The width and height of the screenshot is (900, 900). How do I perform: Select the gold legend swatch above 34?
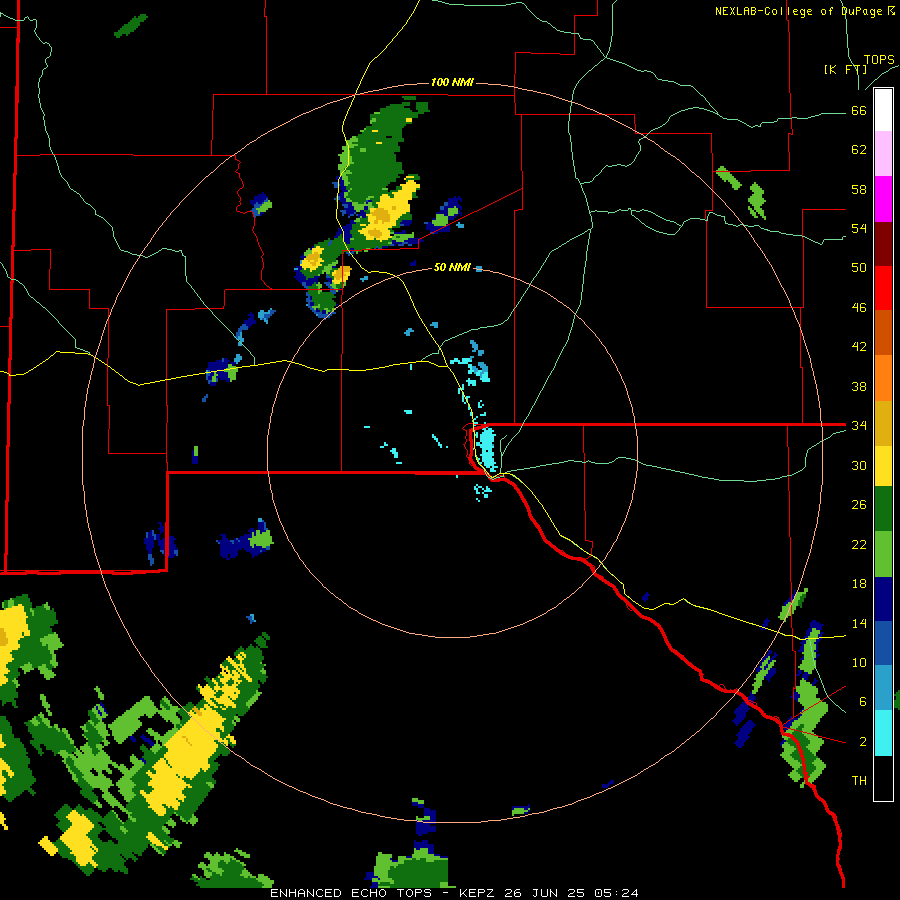click(x=883, y=423)
